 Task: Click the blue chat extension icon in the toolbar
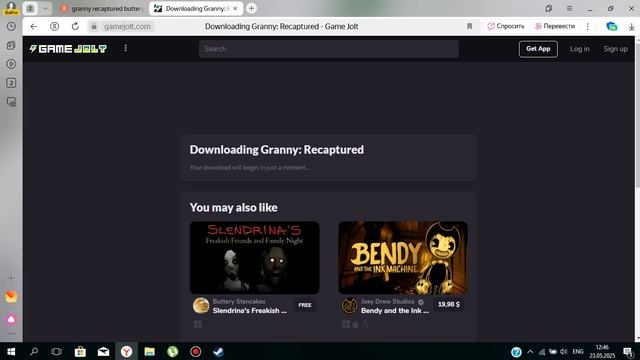[x=611, y=27]
